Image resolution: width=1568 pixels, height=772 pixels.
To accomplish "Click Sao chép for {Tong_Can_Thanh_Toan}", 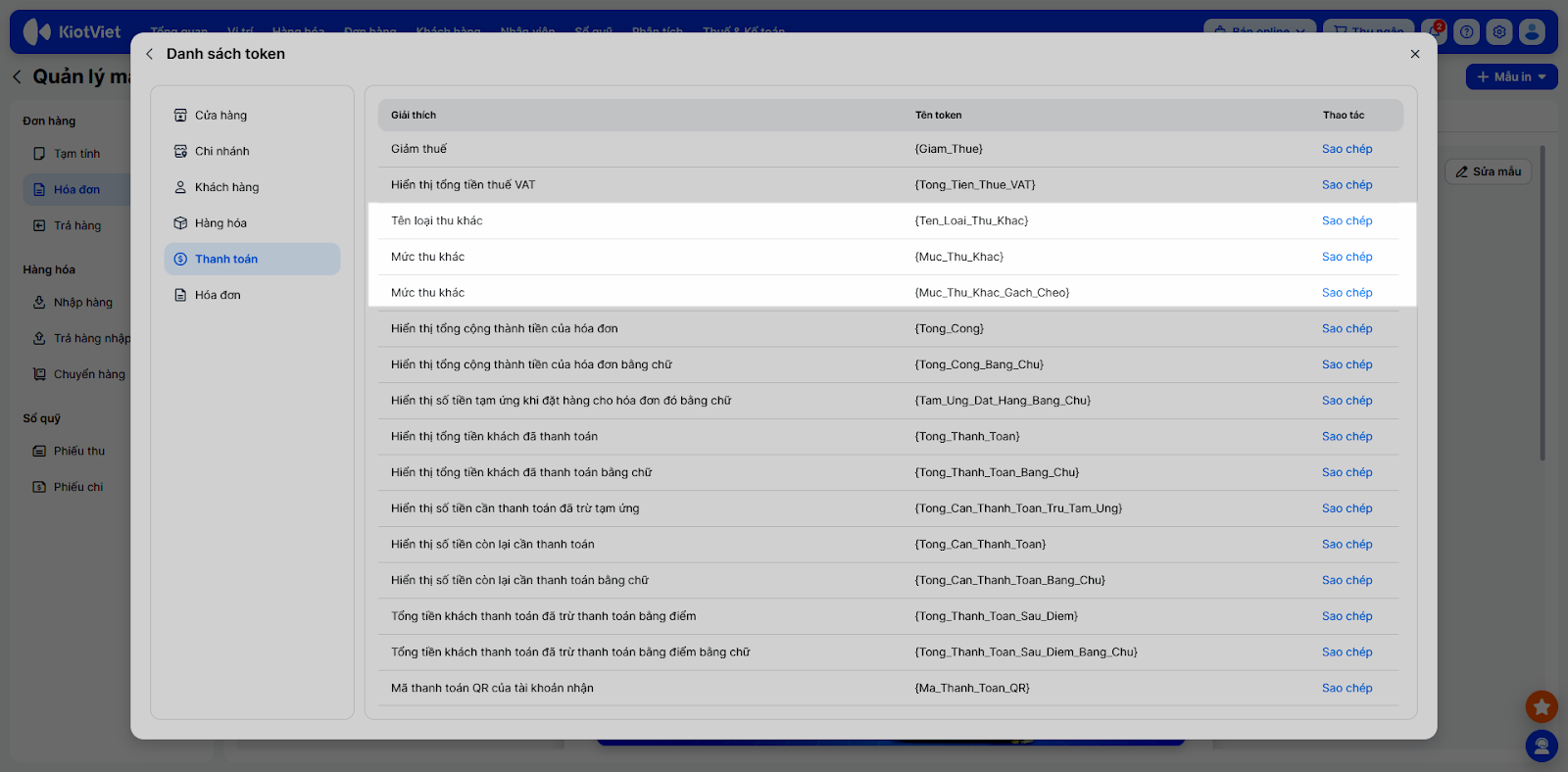I will pyautogui.click(x=1347, y=545).
